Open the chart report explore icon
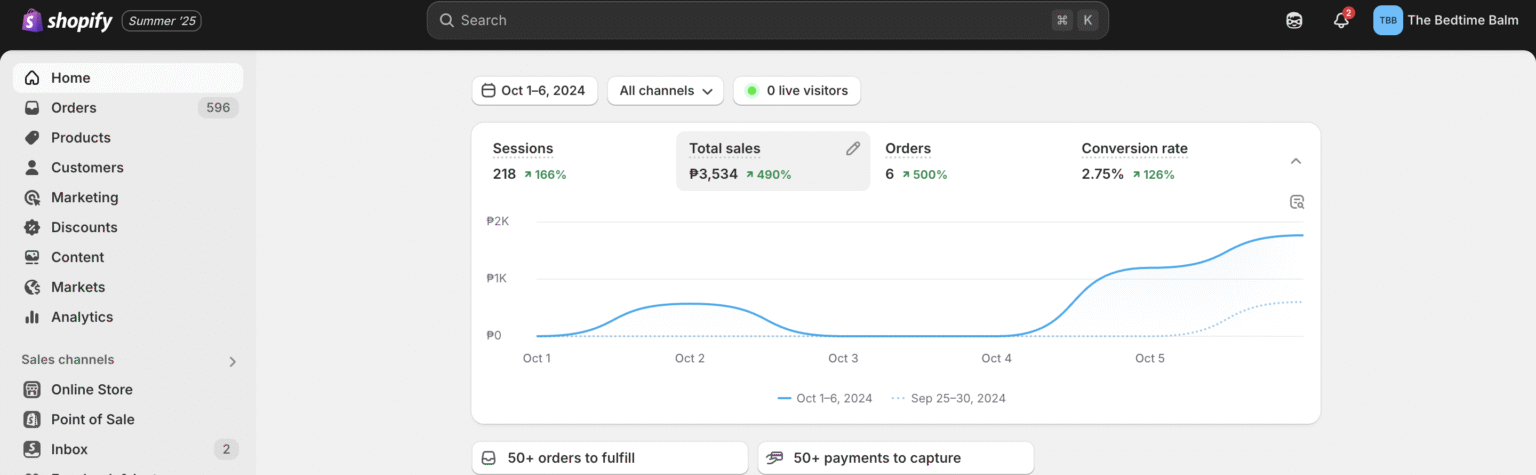 1297,202
